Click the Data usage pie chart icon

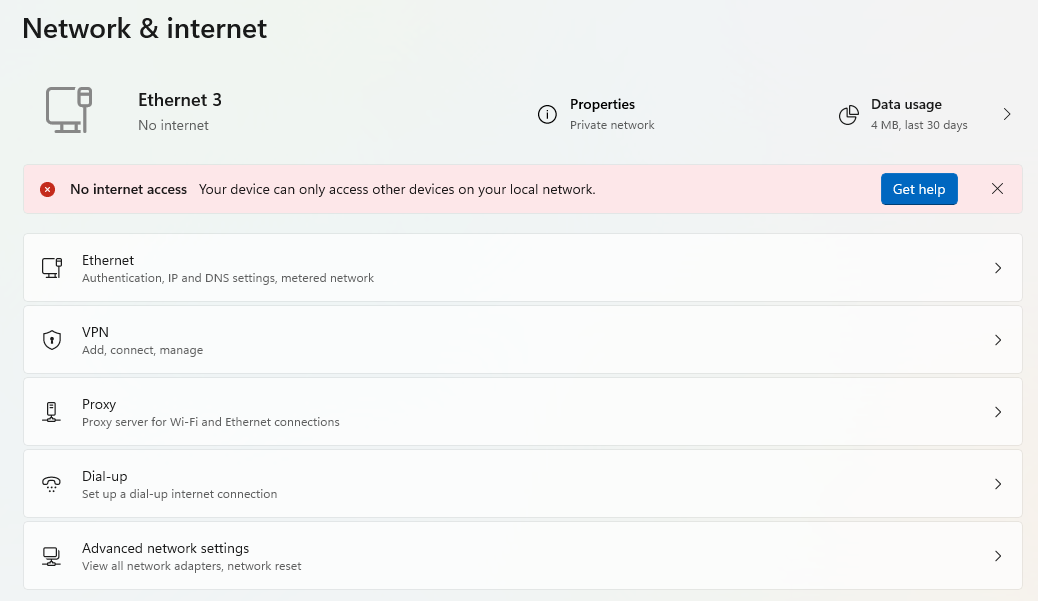(x=849, y=115)
